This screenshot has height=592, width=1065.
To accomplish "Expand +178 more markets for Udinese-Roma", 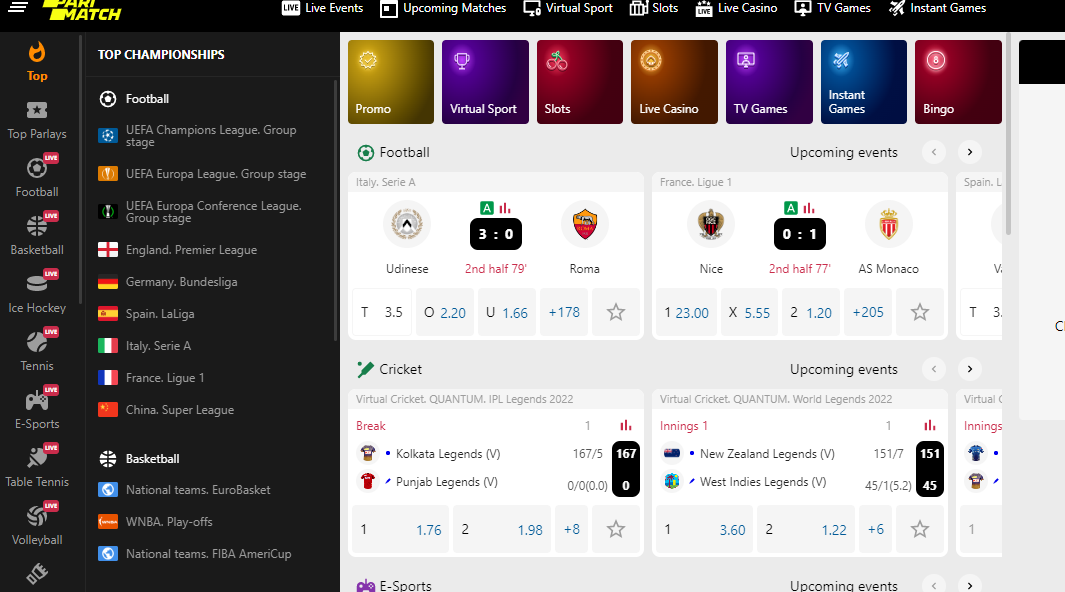I will point(564,312).
